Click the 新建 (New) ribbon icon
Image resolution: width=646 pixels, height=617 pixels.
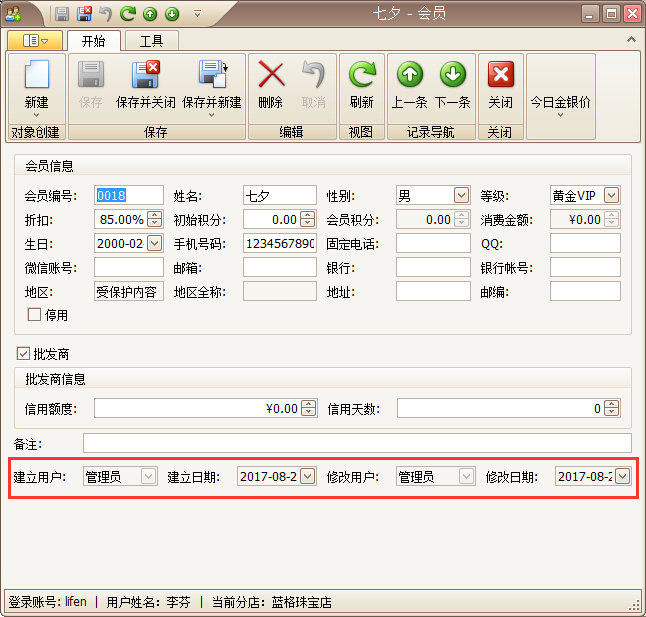coord(36,77)
